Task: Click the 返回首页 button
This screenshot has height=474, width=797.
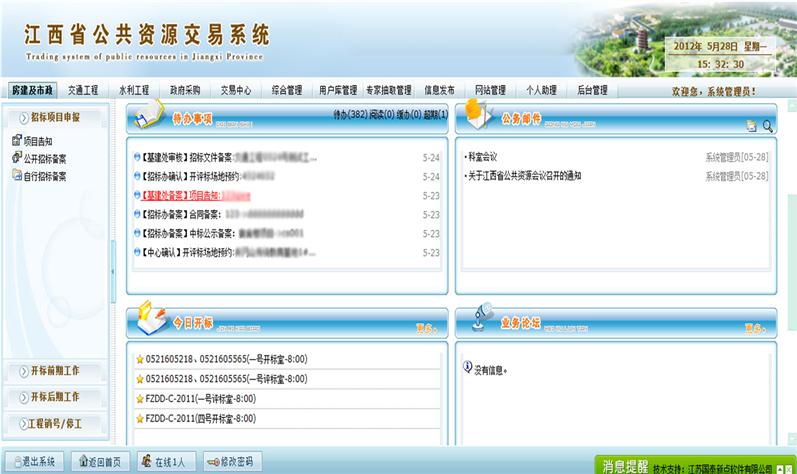Action: click(x=100, y=461)
